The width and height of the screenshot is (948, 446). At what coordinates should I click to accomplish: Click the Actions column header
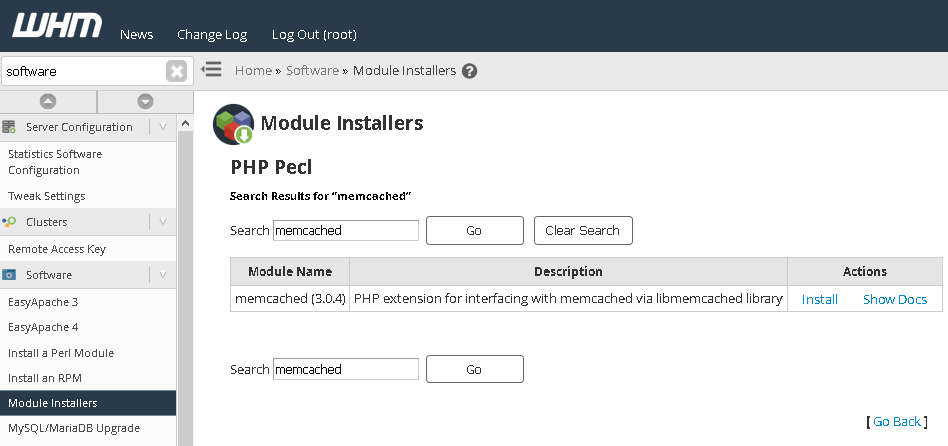click(865, 271)
